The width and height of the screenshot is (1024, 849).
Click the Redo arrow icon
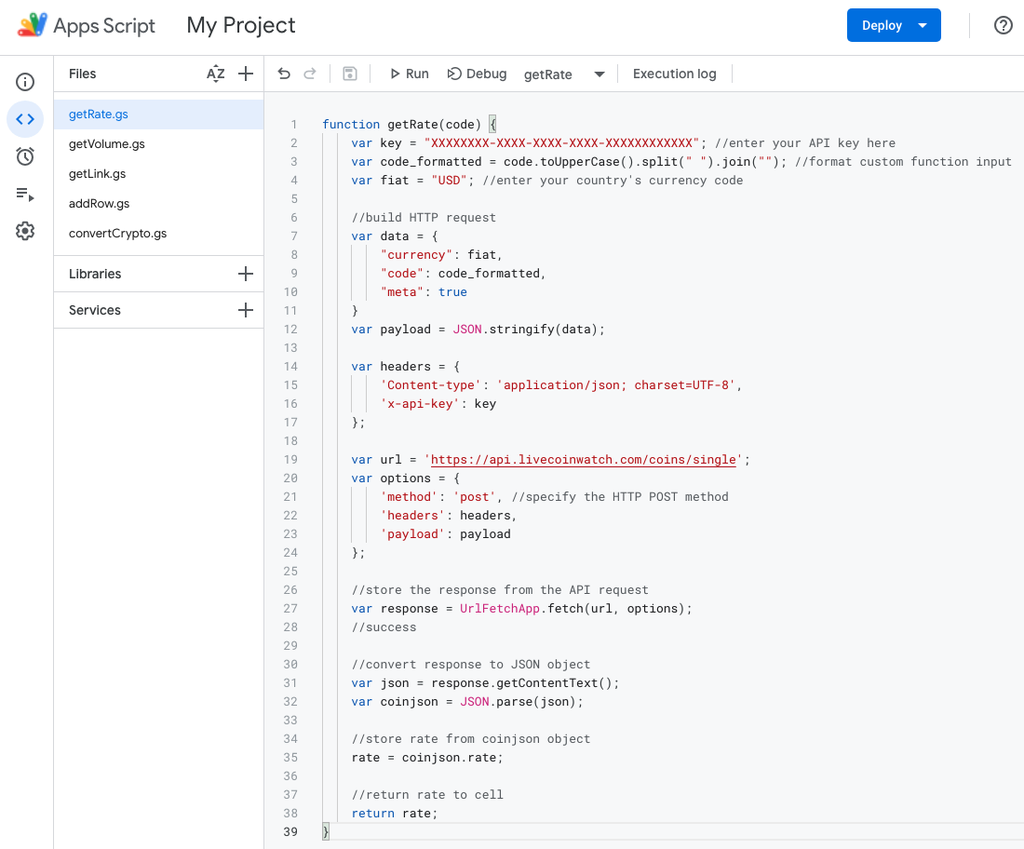click(310, 74)
